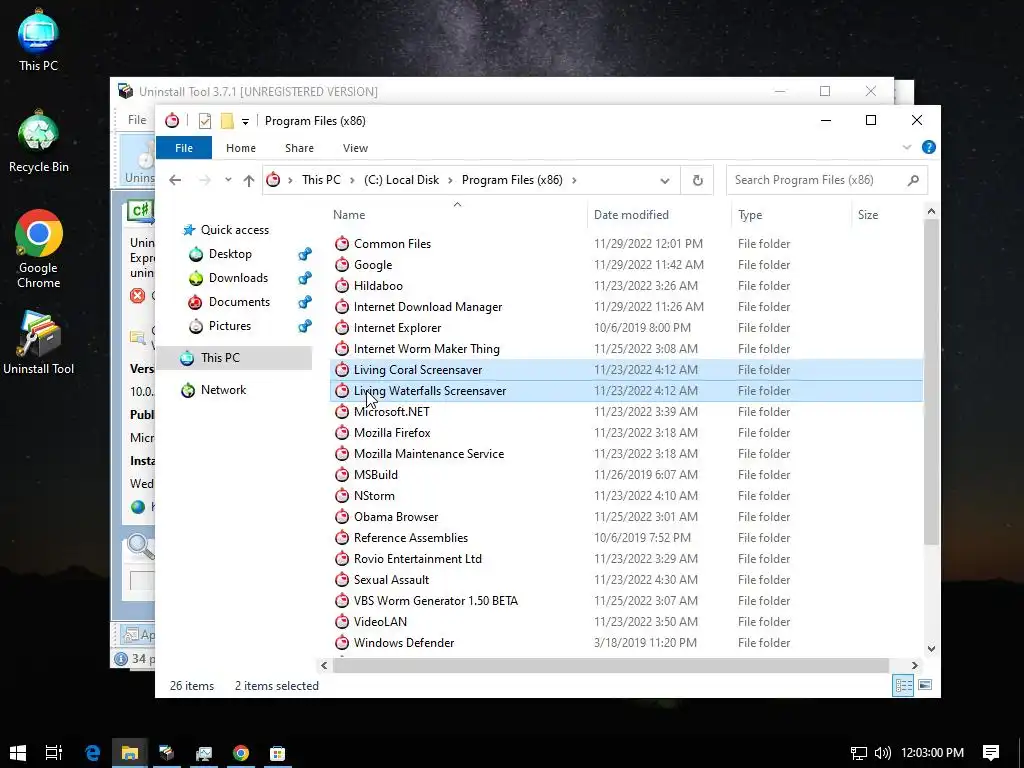The height and width of the screenshot is (768, 1024).
Task: Select the Internet Download Manager folder icon
Action: (342, 307)
